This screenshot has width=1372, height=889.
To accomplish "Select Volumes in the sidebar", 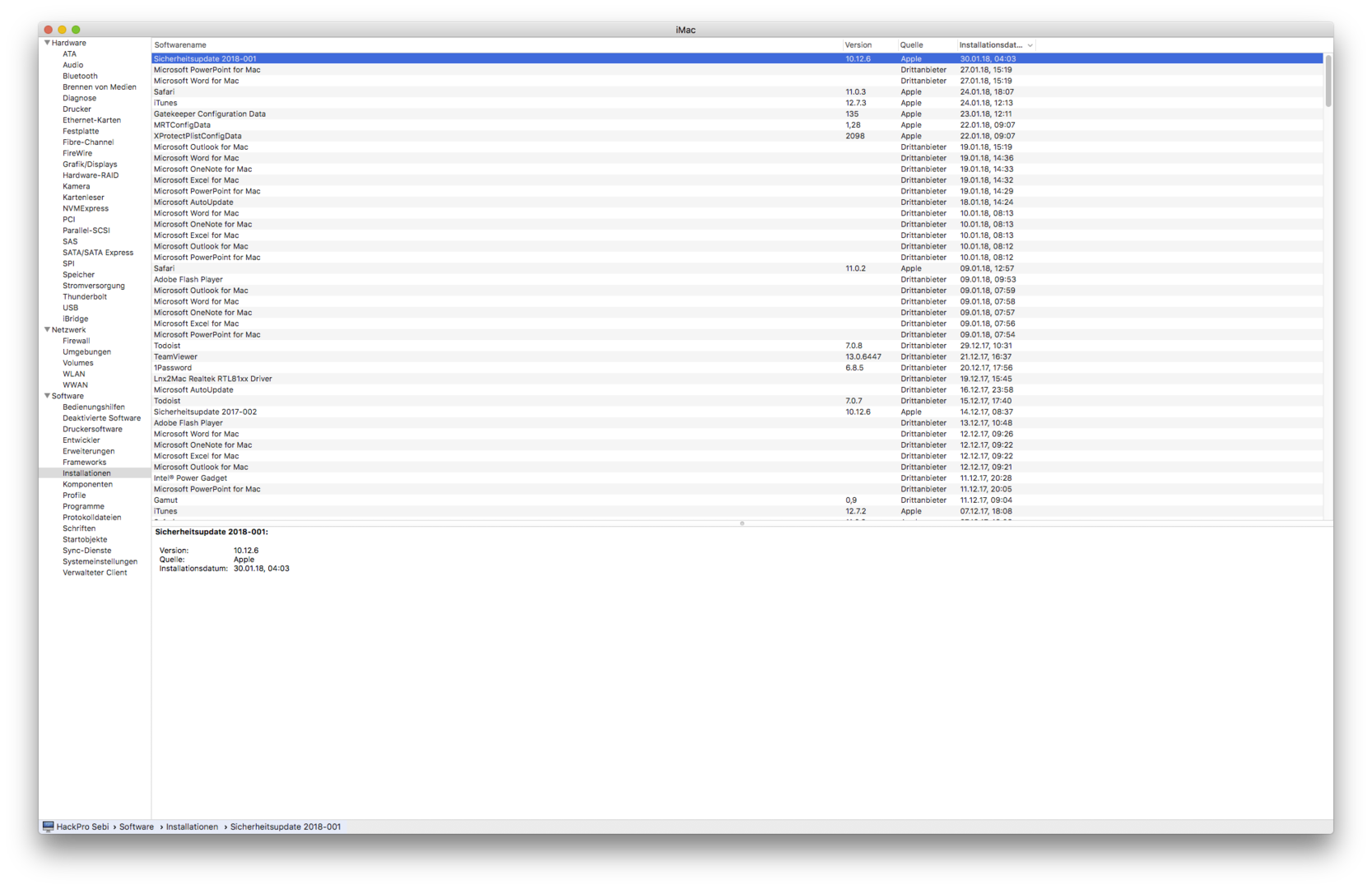I will click(78, 363).
